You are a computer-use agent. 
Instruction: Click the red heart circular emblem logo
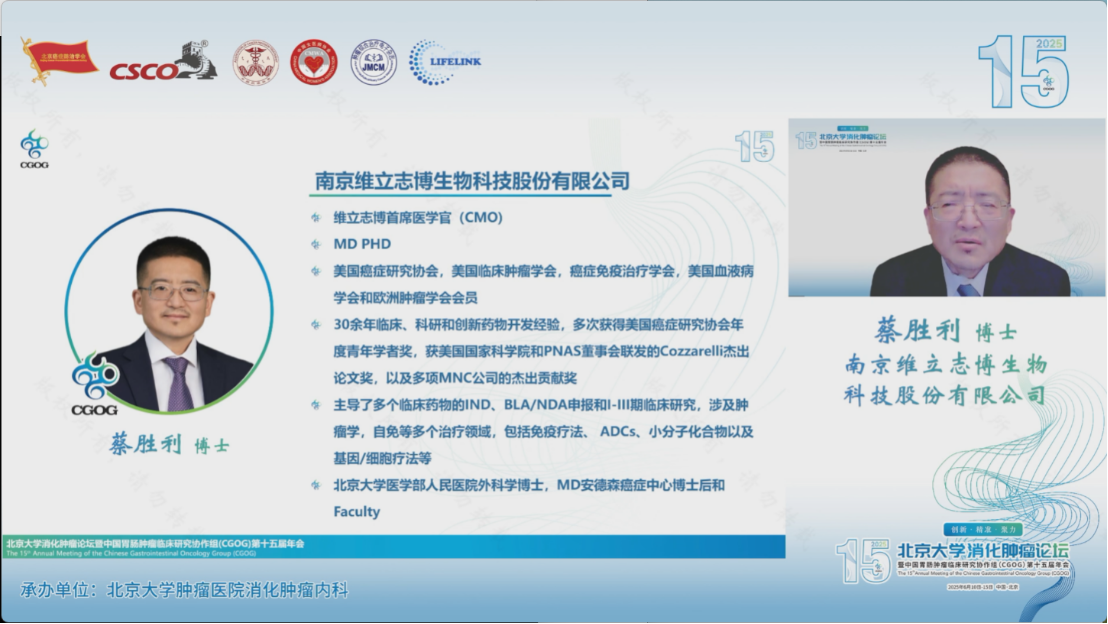(x=314, y=62)
